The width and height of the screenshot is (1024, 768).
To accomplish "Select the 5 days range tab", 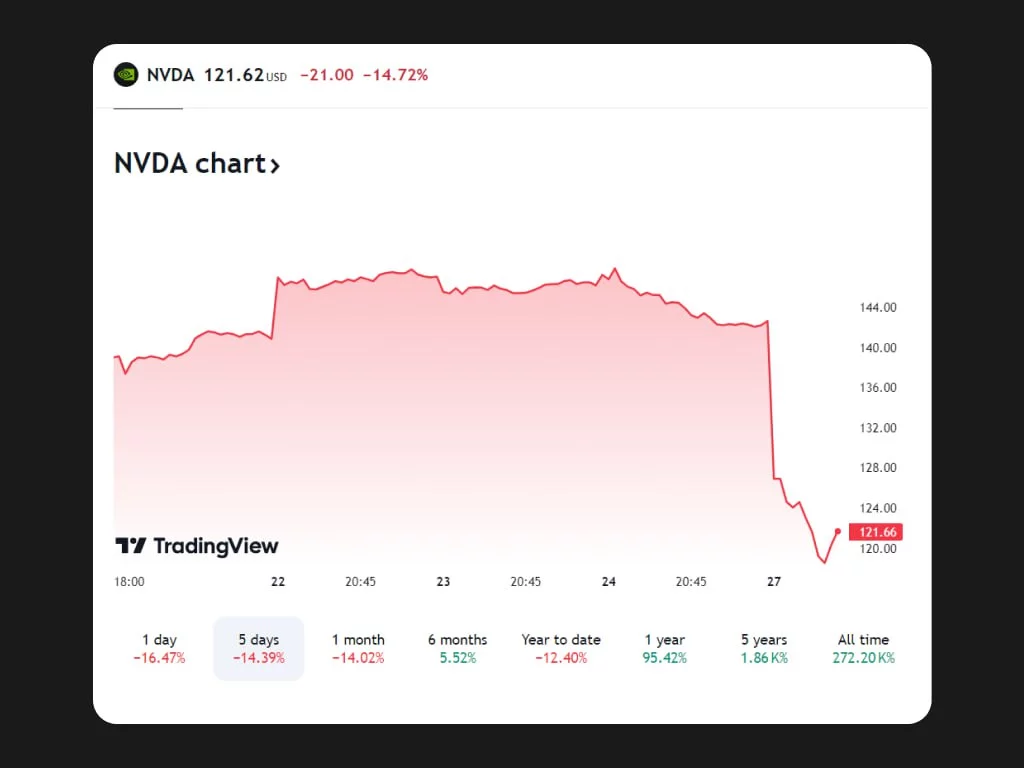I will tap(259, 648).
